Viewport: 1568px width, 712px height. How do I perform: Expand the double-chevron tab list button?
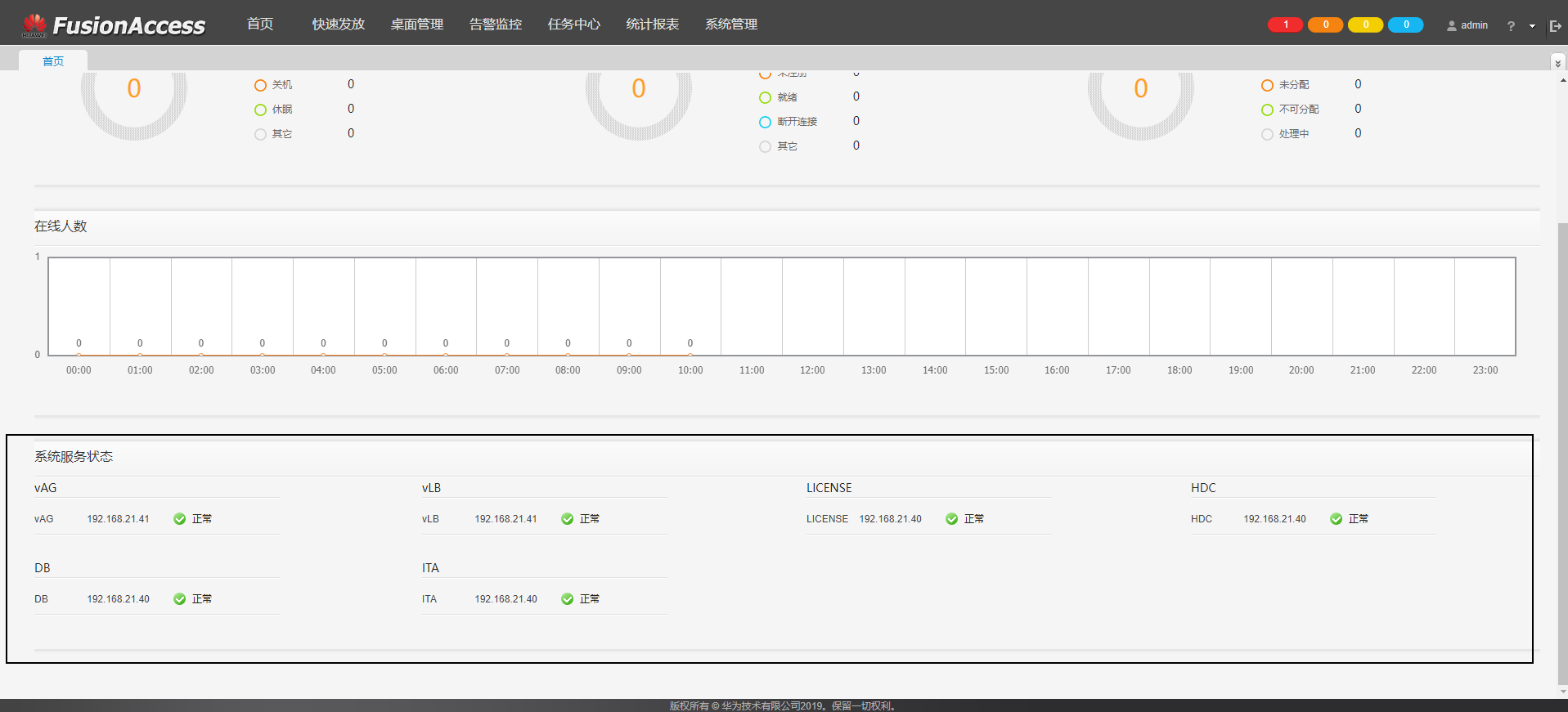pos(1557,62)
